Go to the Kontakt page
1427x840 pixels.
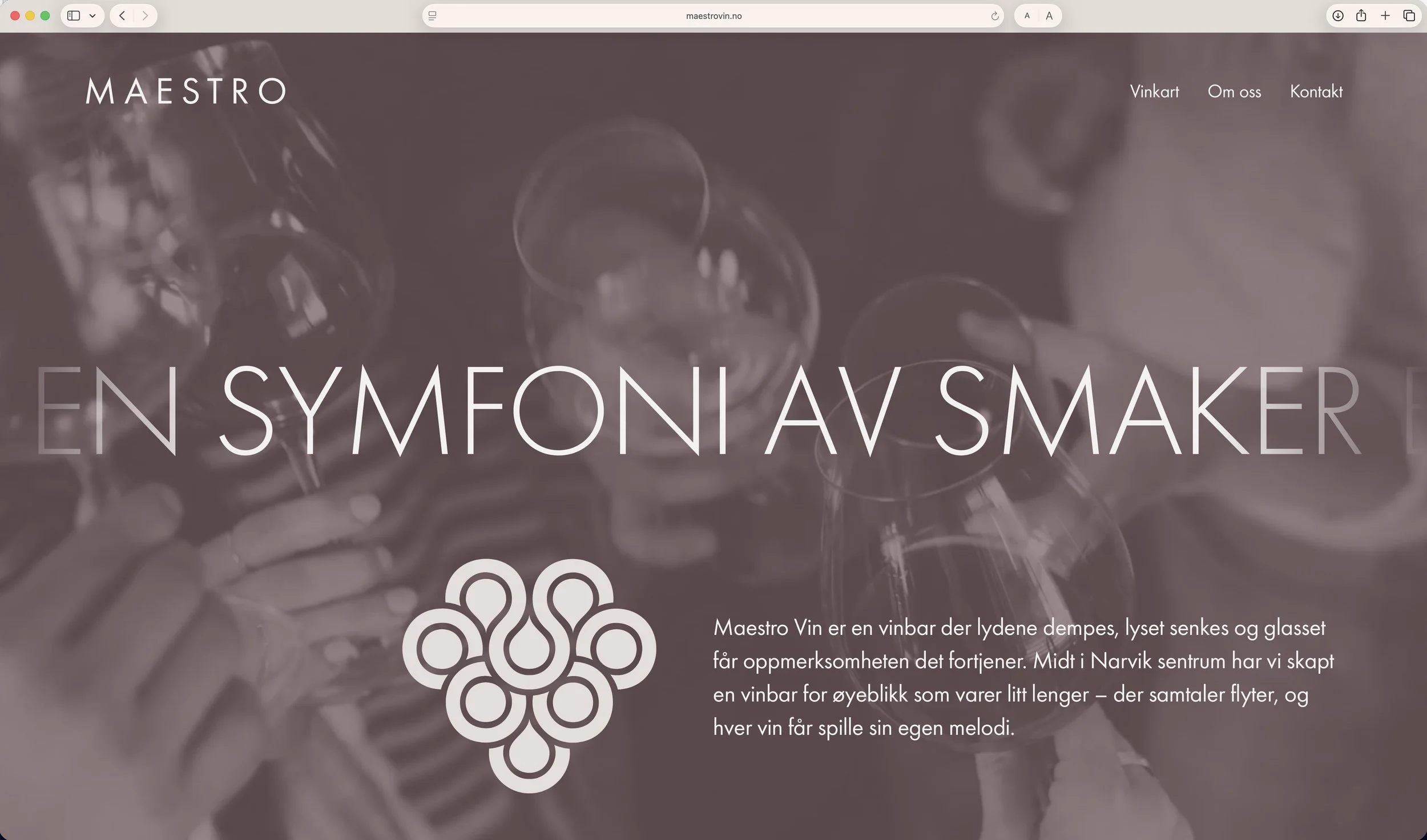[x=1316, y=91]
